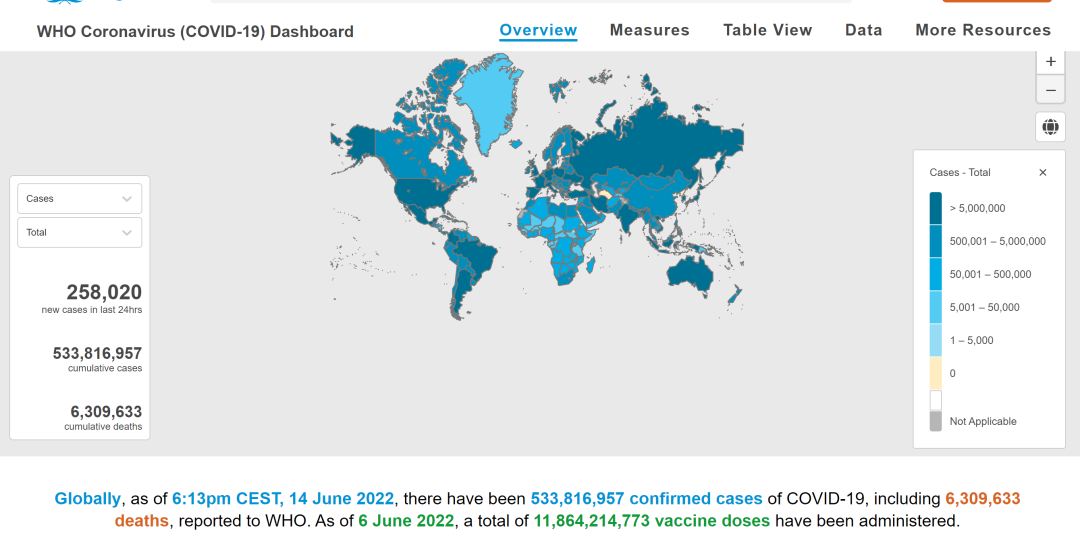Select the zero cases legend swatch
Image resolution: width=1080 pixels, height=547 pixels.
pos(935,373)
